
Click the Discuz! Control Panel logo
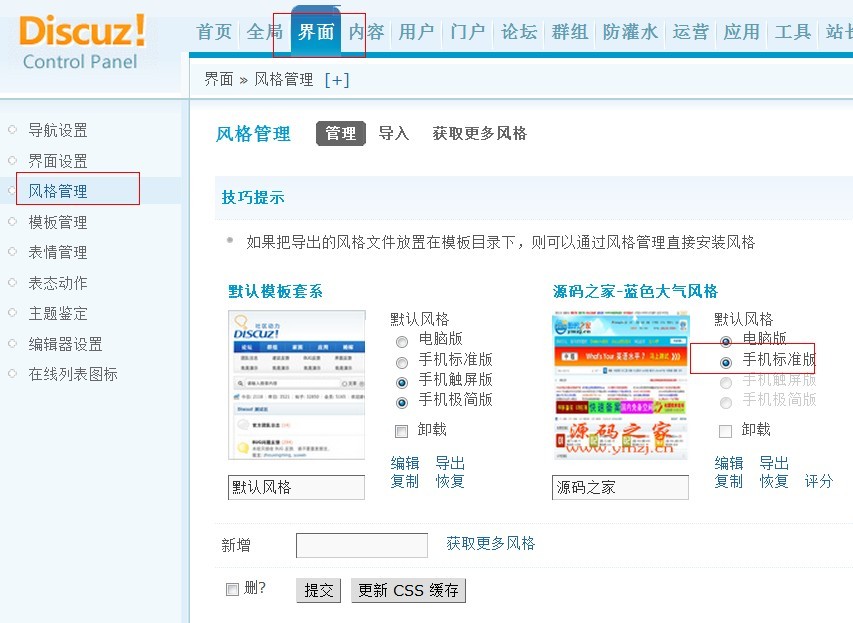(x=82, y=42)
